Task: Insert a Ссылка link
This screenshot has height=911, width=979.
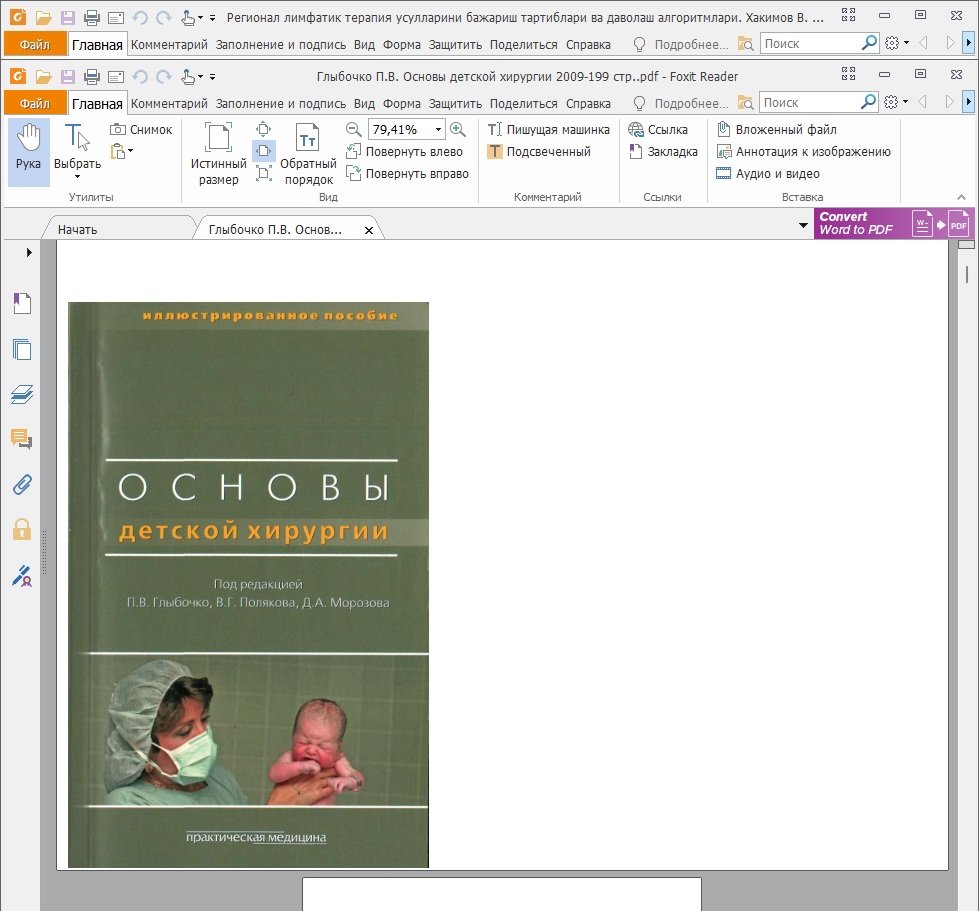Action: click(658, 129)
